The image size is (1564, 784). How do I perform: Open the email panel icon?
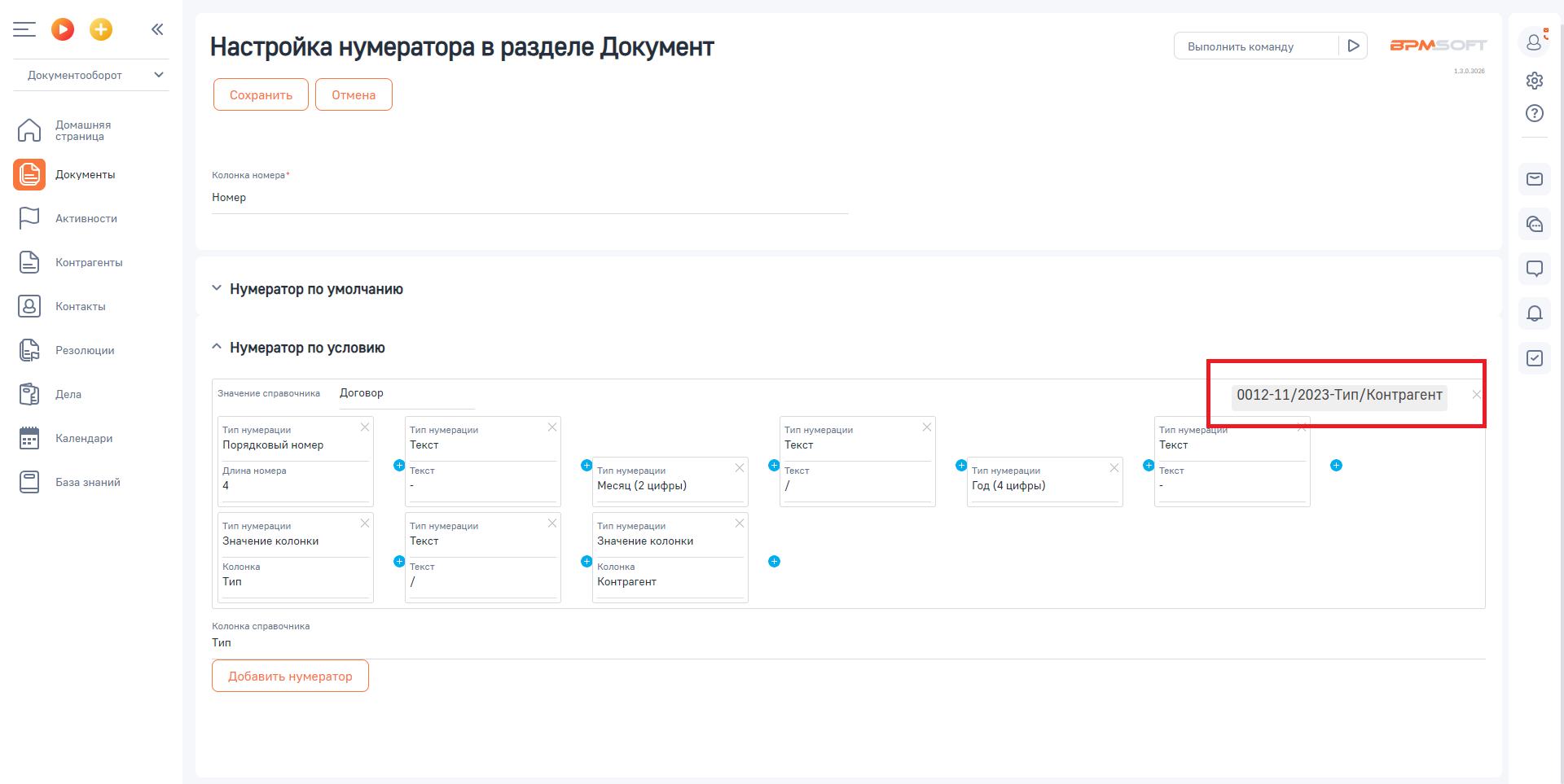[x=1535, y=179]
